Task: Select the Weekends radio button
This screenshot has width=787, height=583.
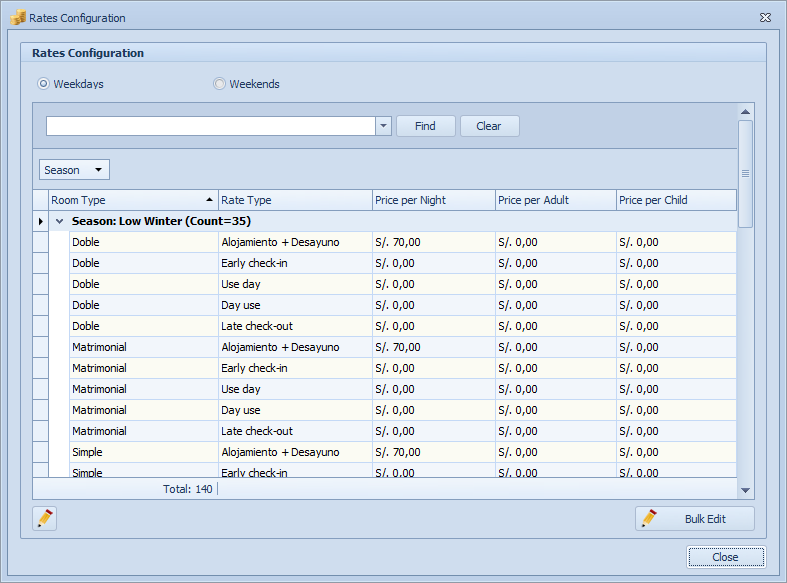Action: point(219,84)
